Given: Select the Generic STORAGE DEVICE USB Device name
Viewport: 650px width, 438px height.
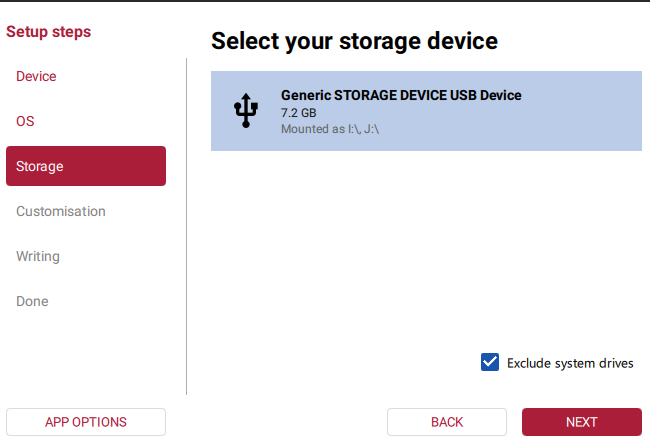Looking at the screenshot, I should [x=401, y=95].
